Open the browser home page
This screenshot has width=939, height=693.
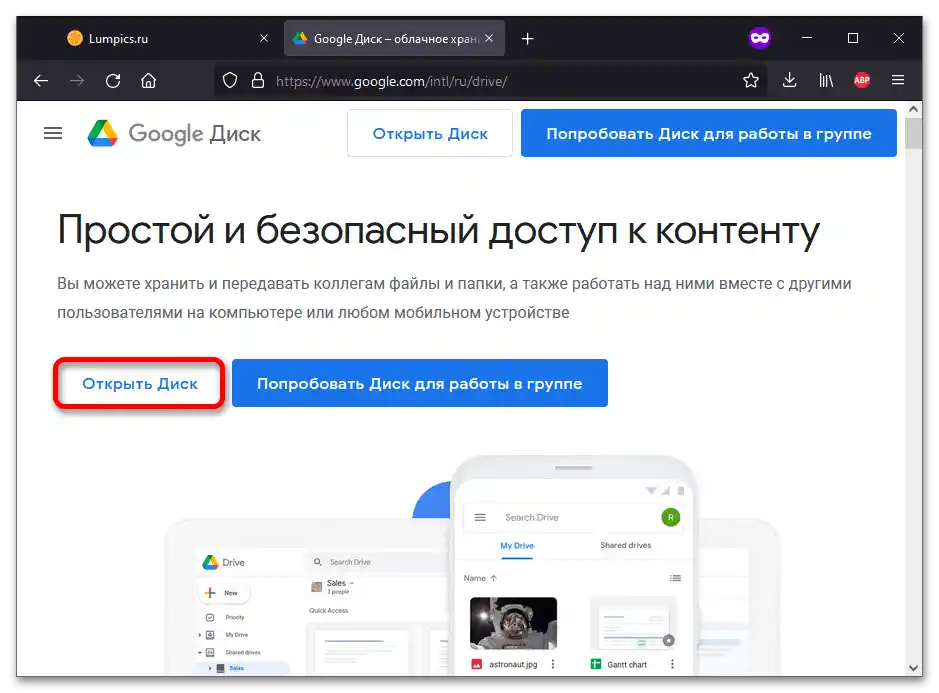coord(149,81)
